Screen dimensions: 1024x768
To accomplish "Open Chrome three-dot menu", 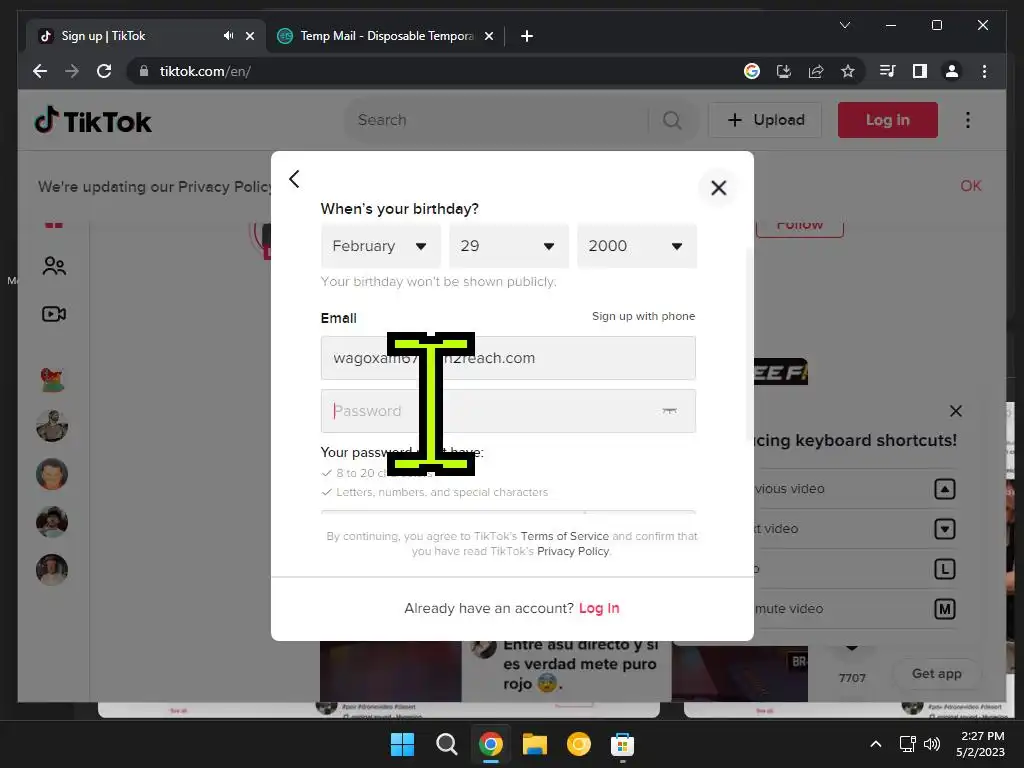I will (984, 71).
